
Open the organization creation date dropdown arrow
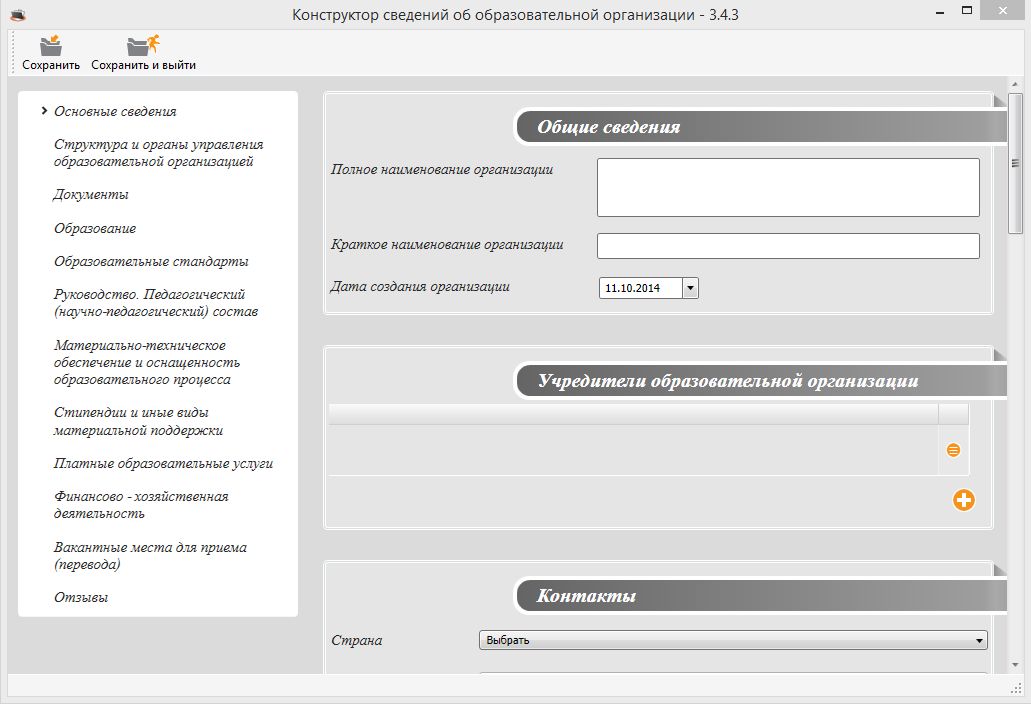(x=690, y=288)
